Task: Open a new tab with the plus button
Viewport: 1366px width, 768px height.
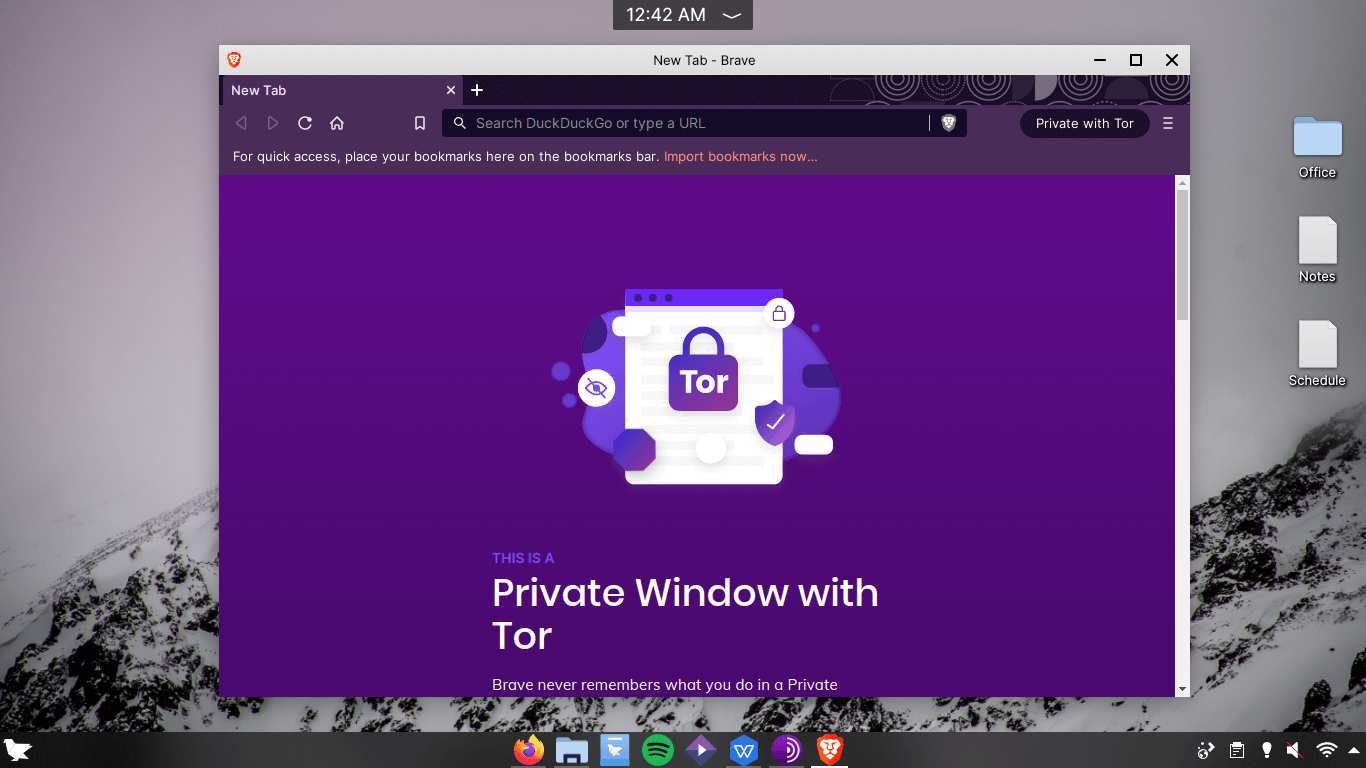Action: click(477, 90)
